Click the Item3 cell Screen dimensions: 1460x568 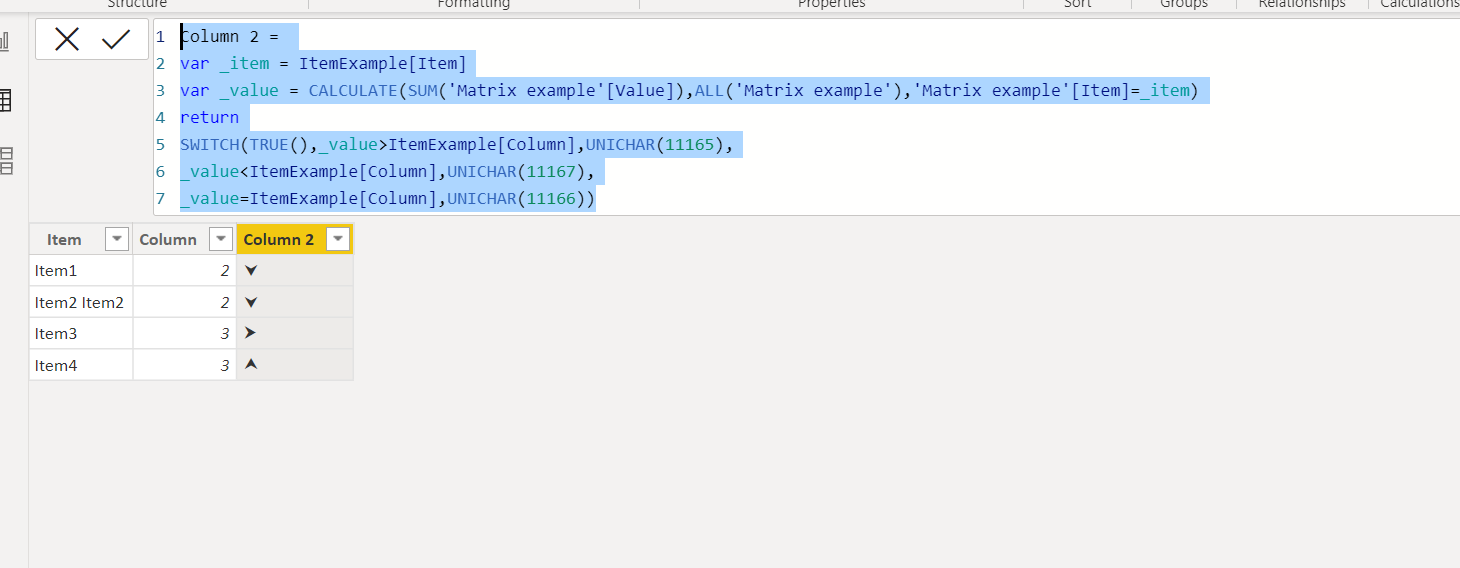tap(81, 333)
